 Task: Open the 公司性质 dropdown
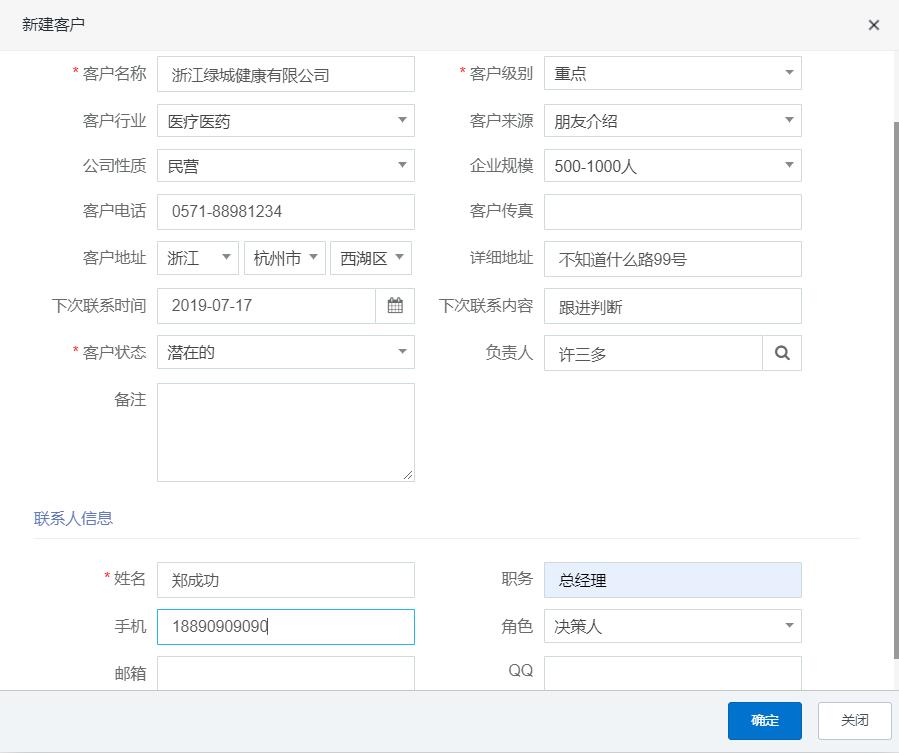coord(285,166)
